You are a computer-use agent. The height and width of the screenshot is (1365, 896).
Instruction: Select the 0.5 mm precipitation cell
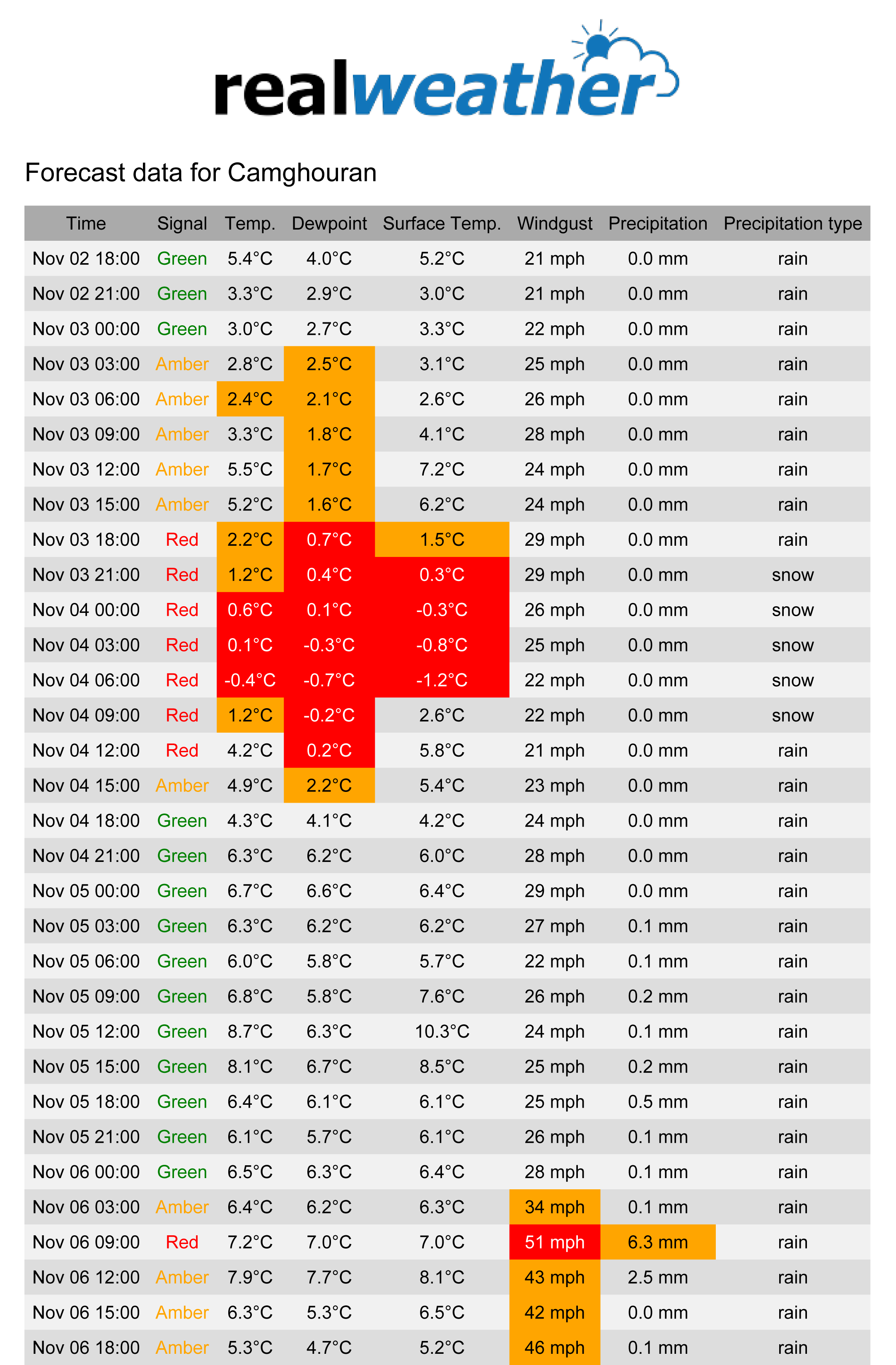658,1102
